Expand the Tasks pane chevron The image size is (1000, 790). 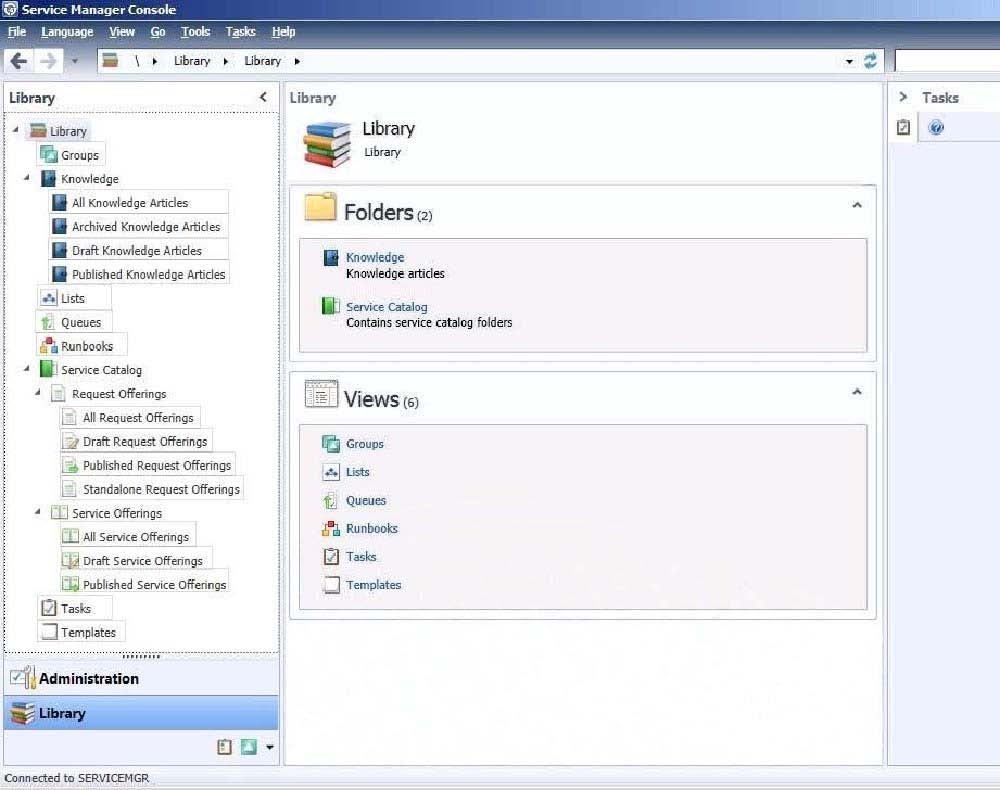click(903, 97)
